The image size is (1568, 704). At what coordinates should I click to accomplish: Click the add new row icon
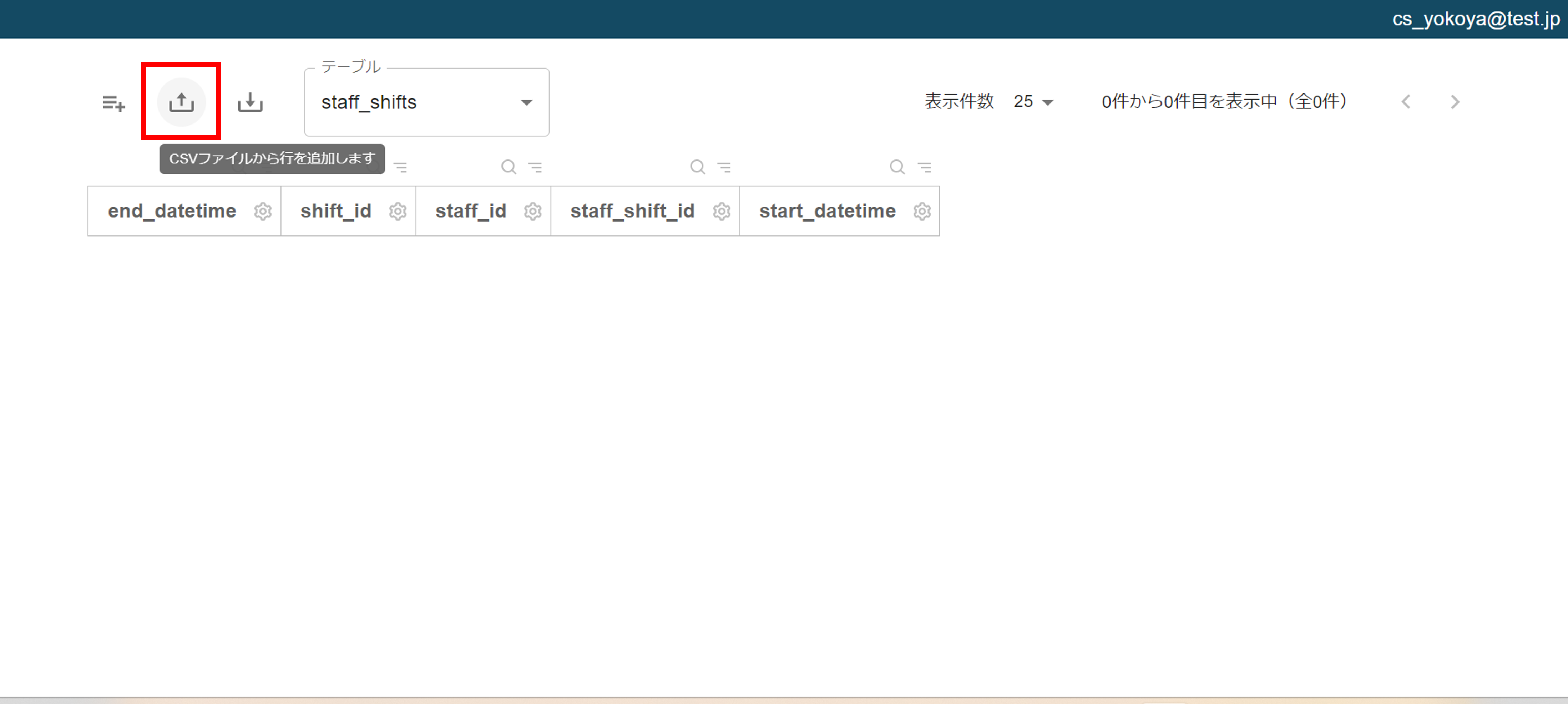tap(114, 103)
